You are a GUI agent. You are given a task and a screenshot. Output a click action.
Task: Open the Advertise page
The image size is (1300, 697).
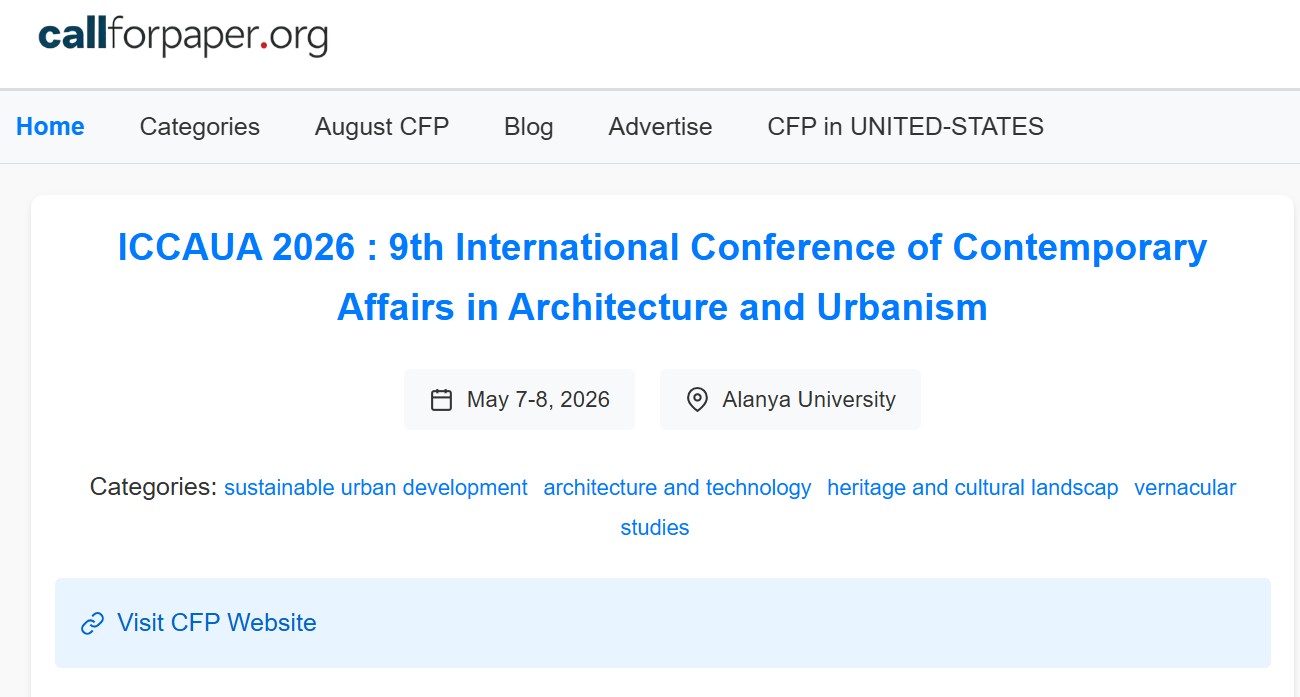click(x=660, y=127)
